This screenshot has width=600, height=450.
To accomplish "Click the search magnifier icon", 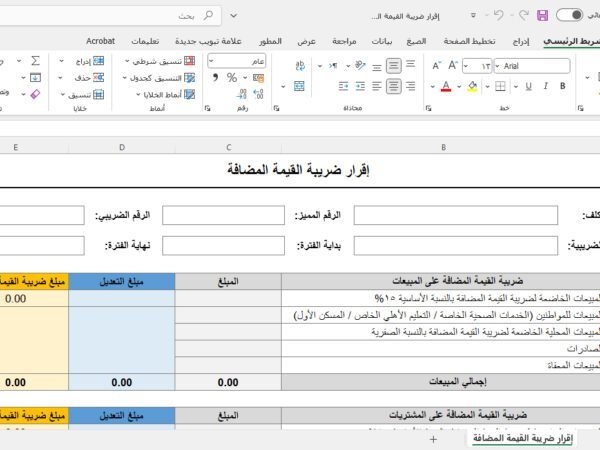I will point(208,15).
